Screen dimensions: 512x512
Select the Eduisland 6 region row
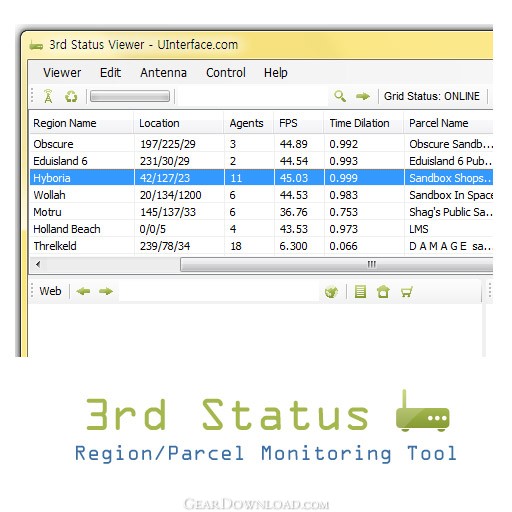click(261, 161)
